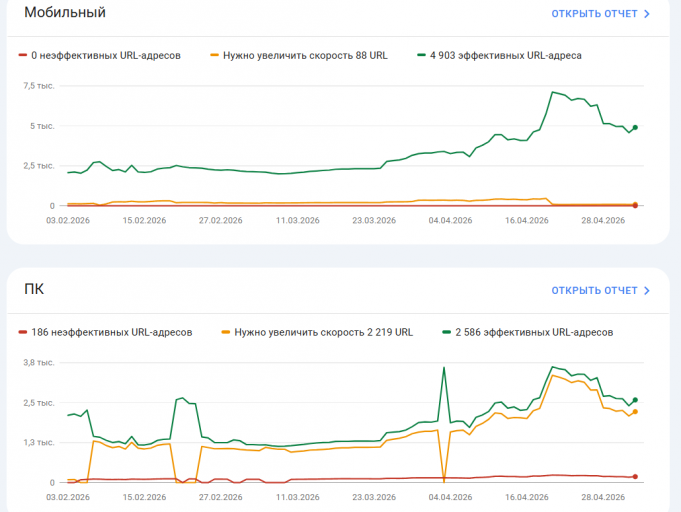Click the green spike near 04.04.2026 in ПК chart
681x512 pixels.
tap(444, 368)
